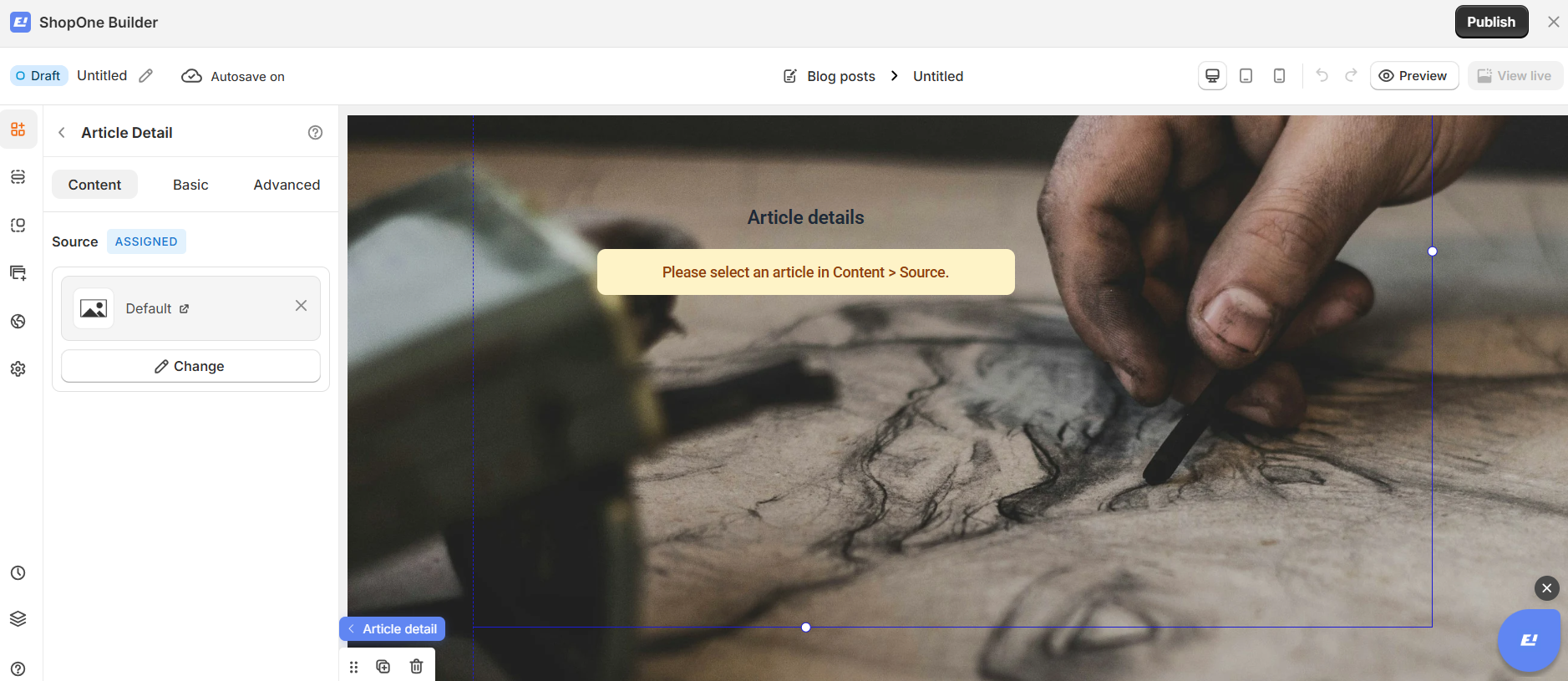Switch to mobile view mode
This screenshot has width=1568, height=681.
click(x=1280, y=76)
